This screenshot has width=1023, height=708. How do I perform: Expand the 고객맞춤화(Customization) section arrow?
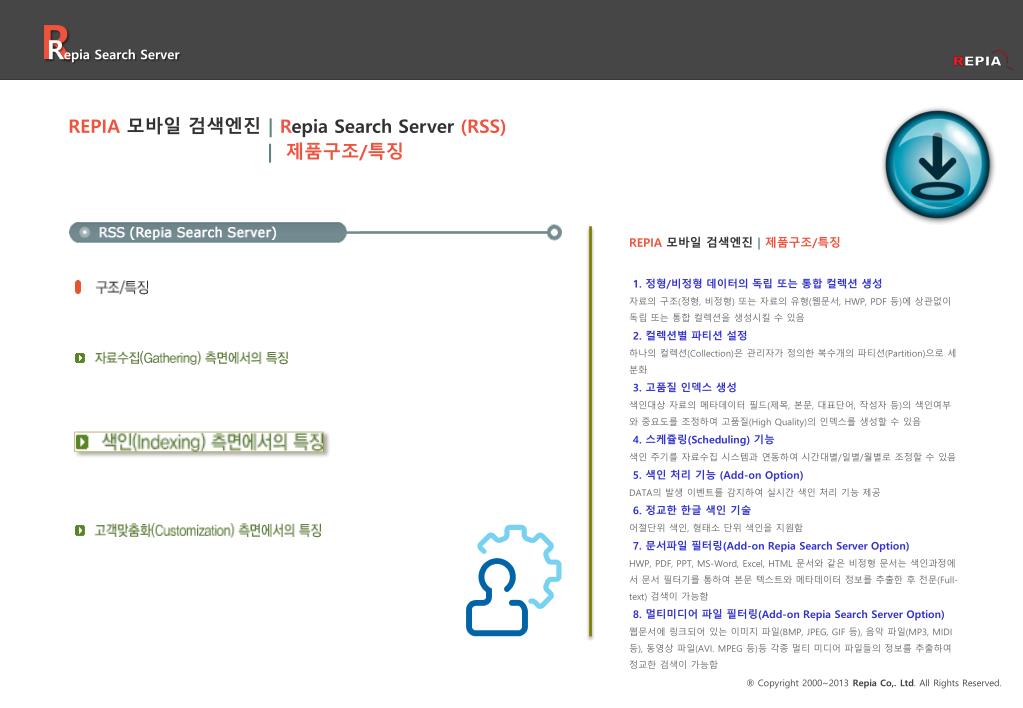pyautogui.click(x=81, y=530)
